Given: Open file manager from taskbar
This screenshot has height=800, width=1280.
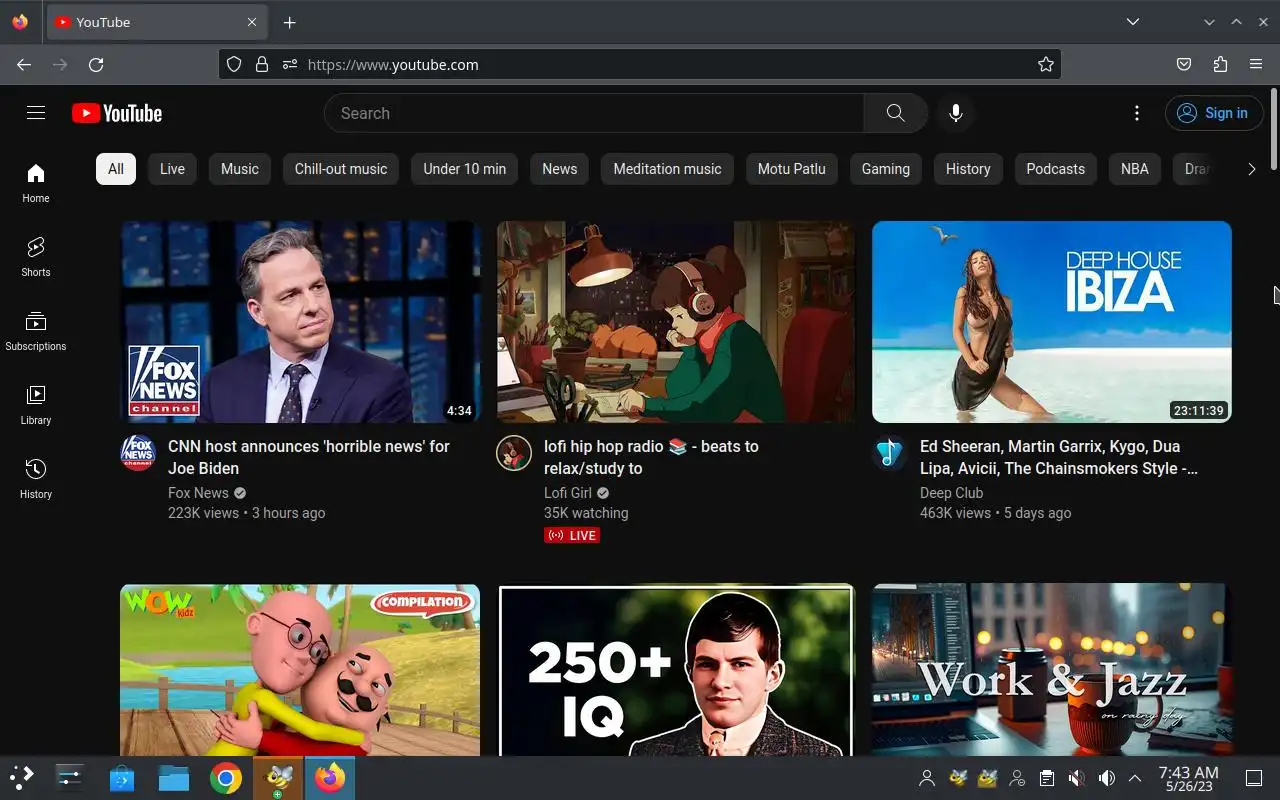Looking at the screenshot, I should pyautogui.click(x=174, y=778).
